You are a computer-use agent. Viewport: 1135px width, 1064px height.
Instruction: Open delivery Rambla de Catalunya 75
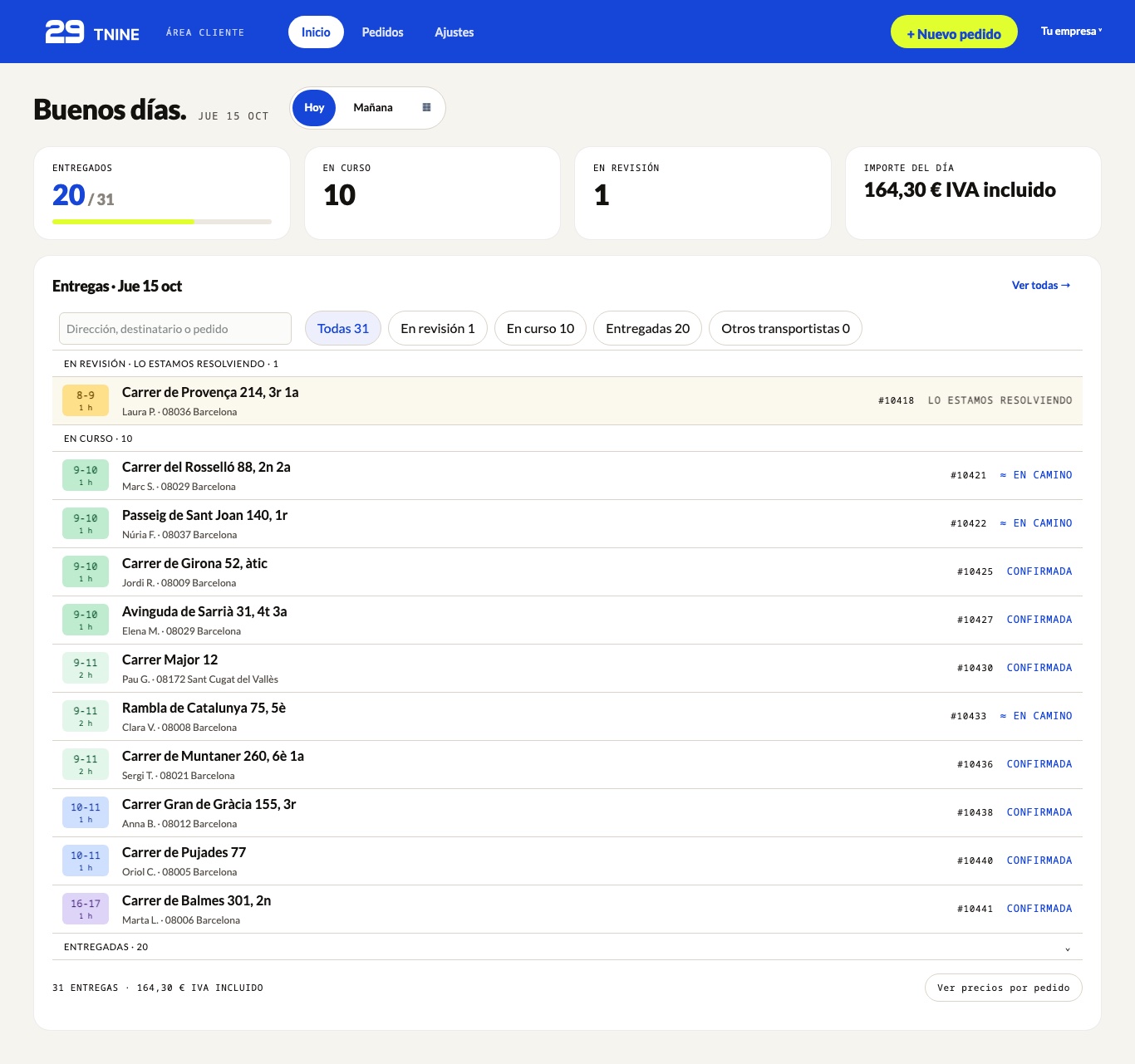567,717
